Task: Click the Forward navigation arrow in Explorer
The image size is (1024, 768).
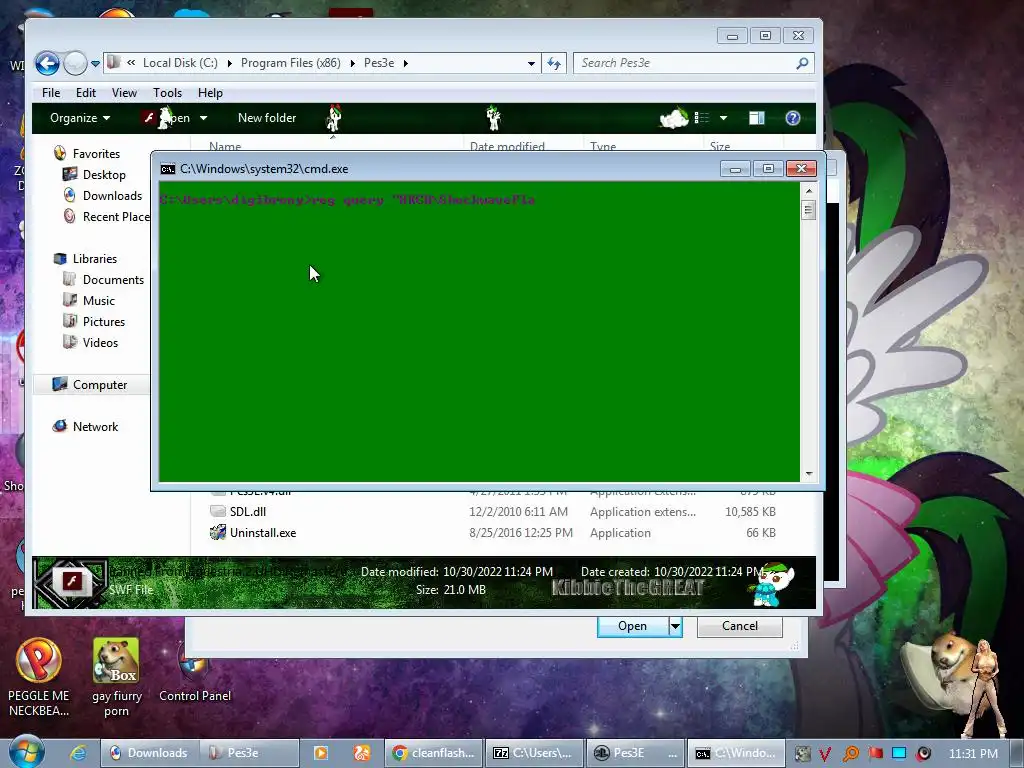Action: pos(75,63)
